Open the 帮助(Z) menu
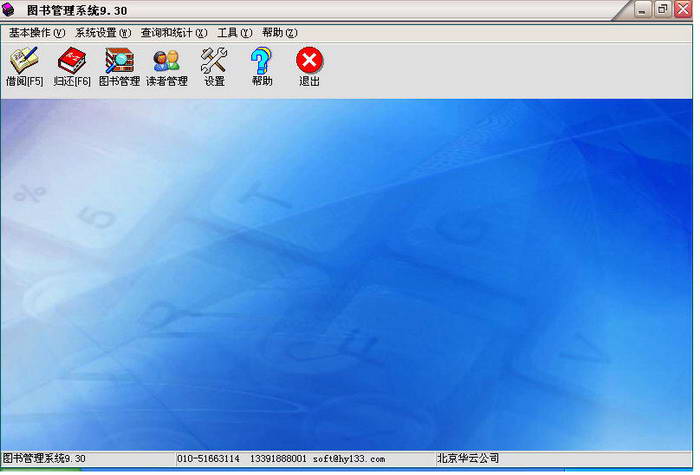The height and width of the screenshot is (475, 700). [x=279, y=33]
